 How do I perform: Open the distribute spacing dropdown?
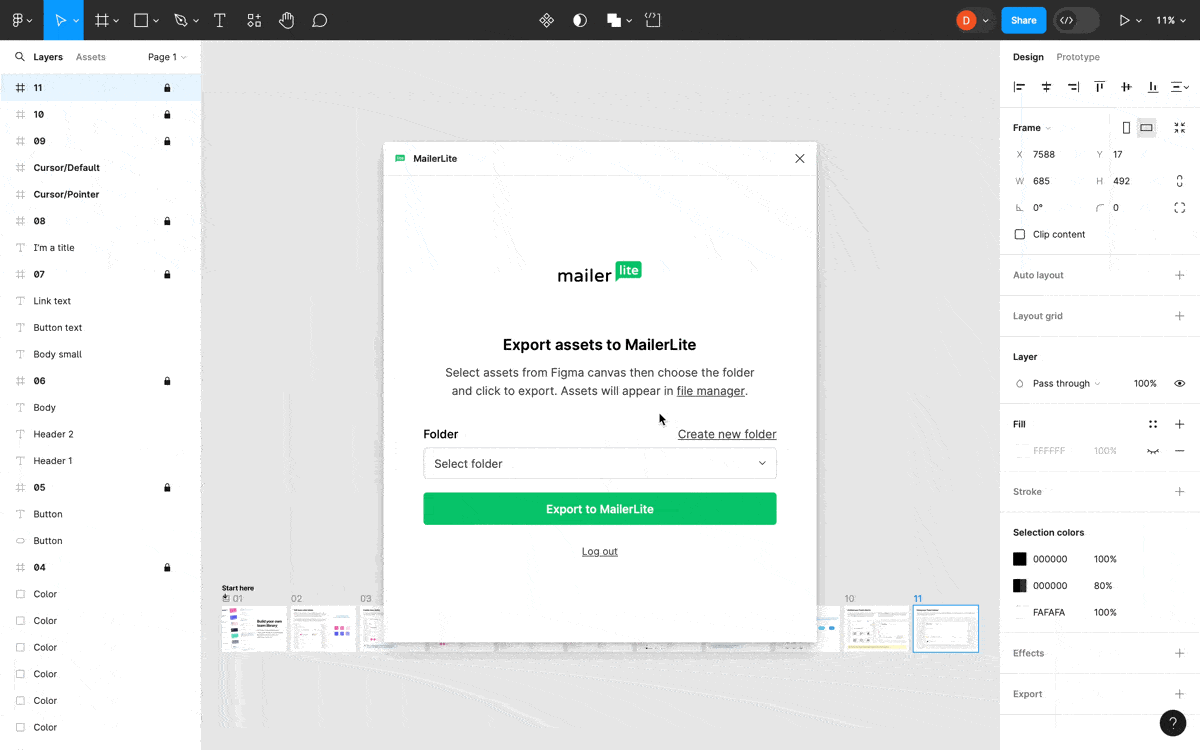coord(1180,87)
